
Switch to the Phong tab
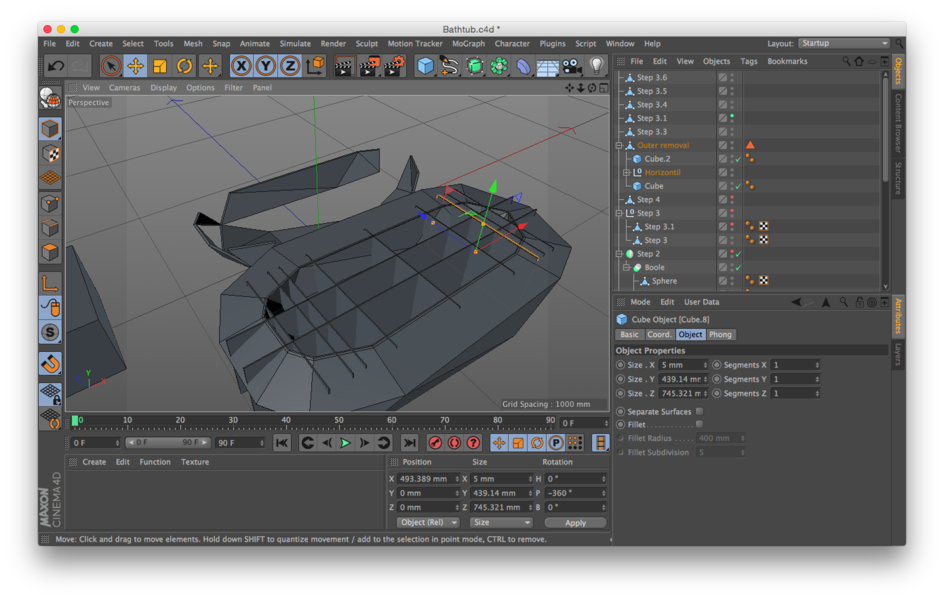[x=720, y=335]
